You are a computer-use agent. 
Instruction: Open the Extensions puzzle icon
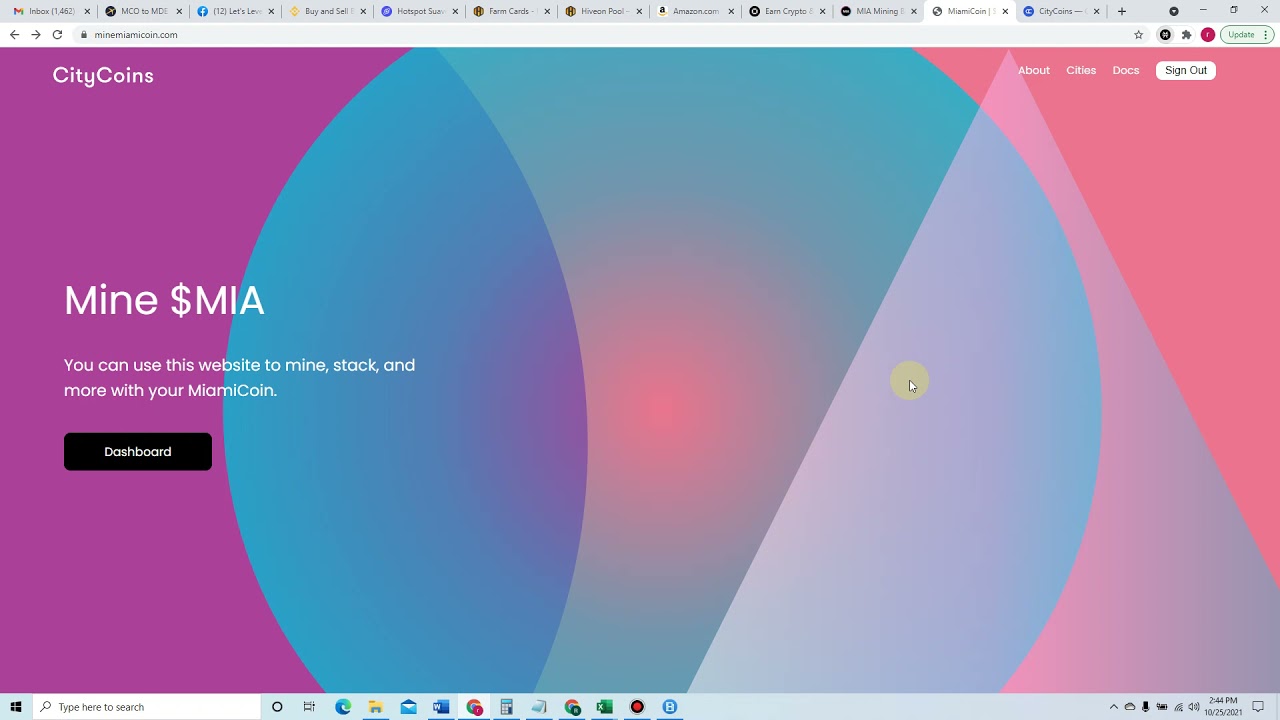tap(1186, 34)
